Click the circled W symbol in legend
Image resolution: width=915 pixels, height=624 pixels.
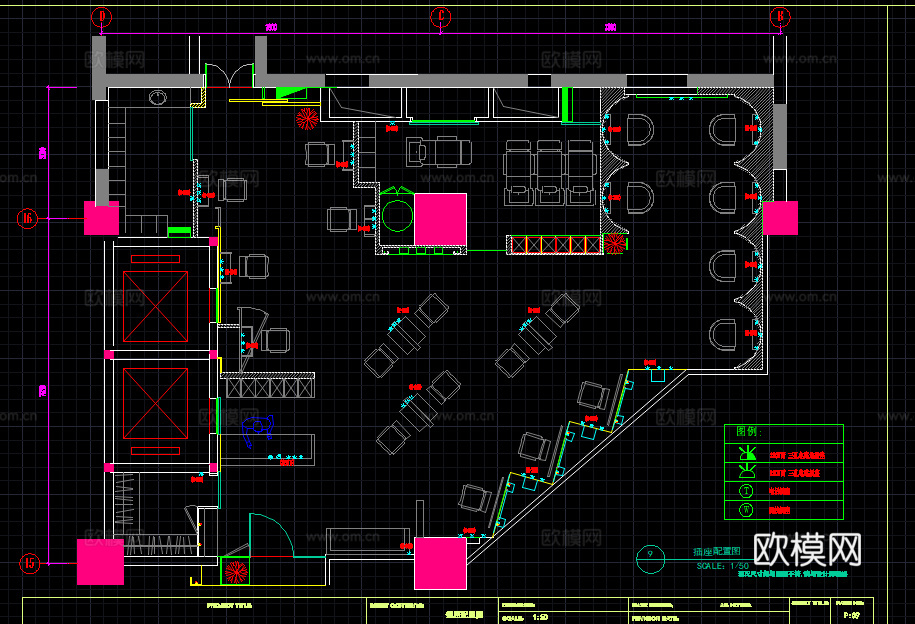tap(745, 510)
